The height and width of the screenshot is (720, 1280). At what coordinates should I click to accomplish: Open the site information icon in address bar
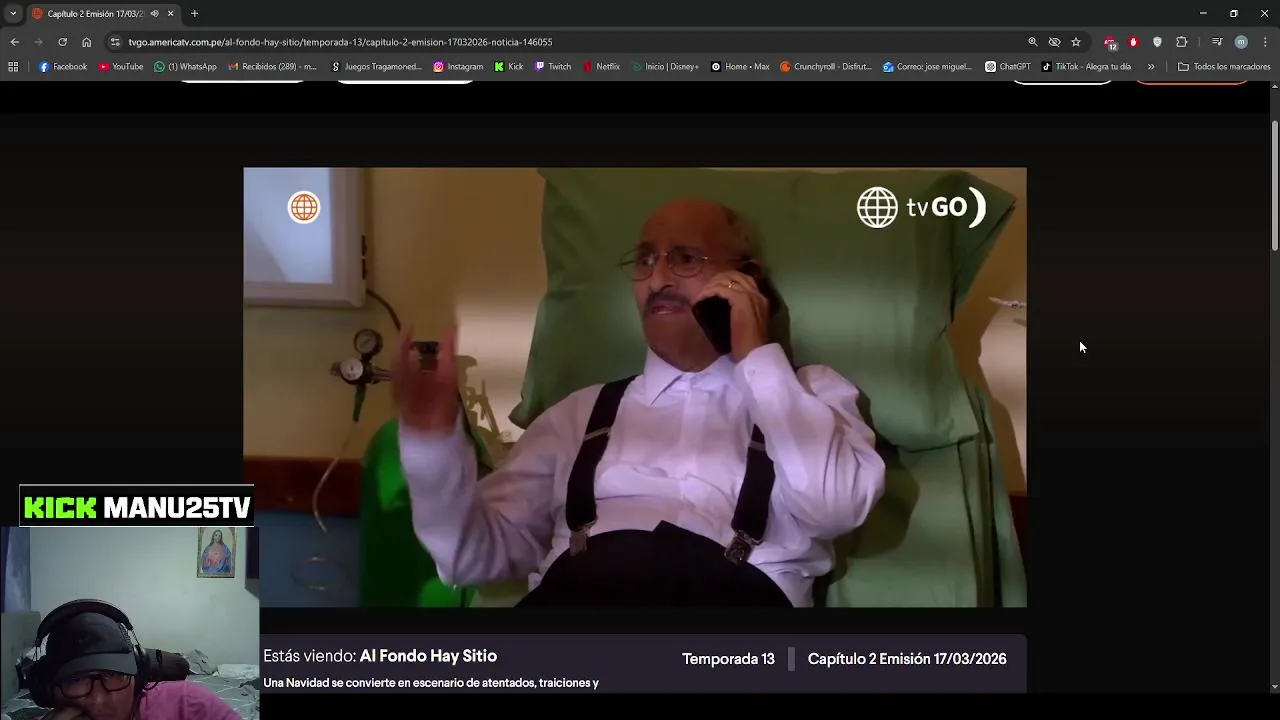116,42
